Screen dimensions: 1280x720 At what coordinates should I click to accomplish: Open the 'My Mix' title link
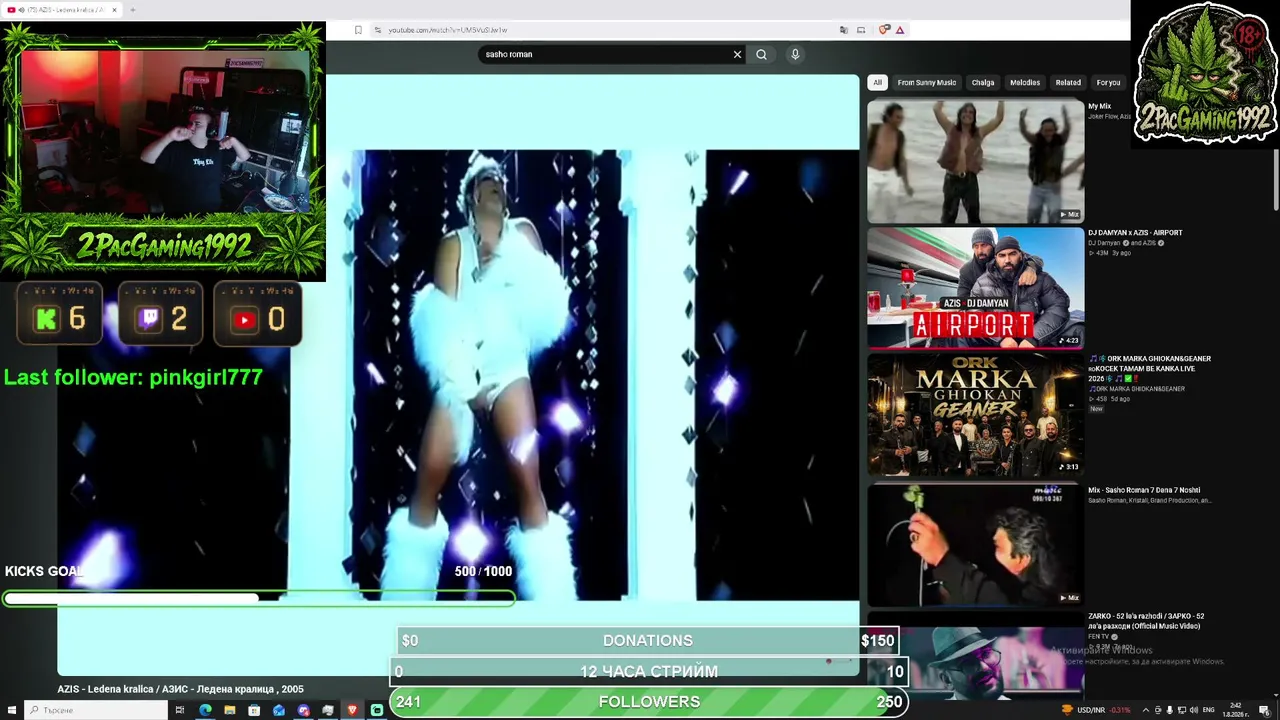pyautogui.click(x=1099, y=106)
